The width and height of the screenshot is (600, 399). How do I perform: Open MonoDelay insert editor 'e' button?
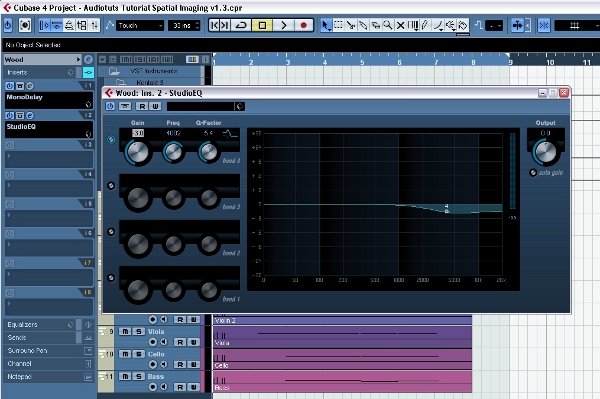click(30, 86)
